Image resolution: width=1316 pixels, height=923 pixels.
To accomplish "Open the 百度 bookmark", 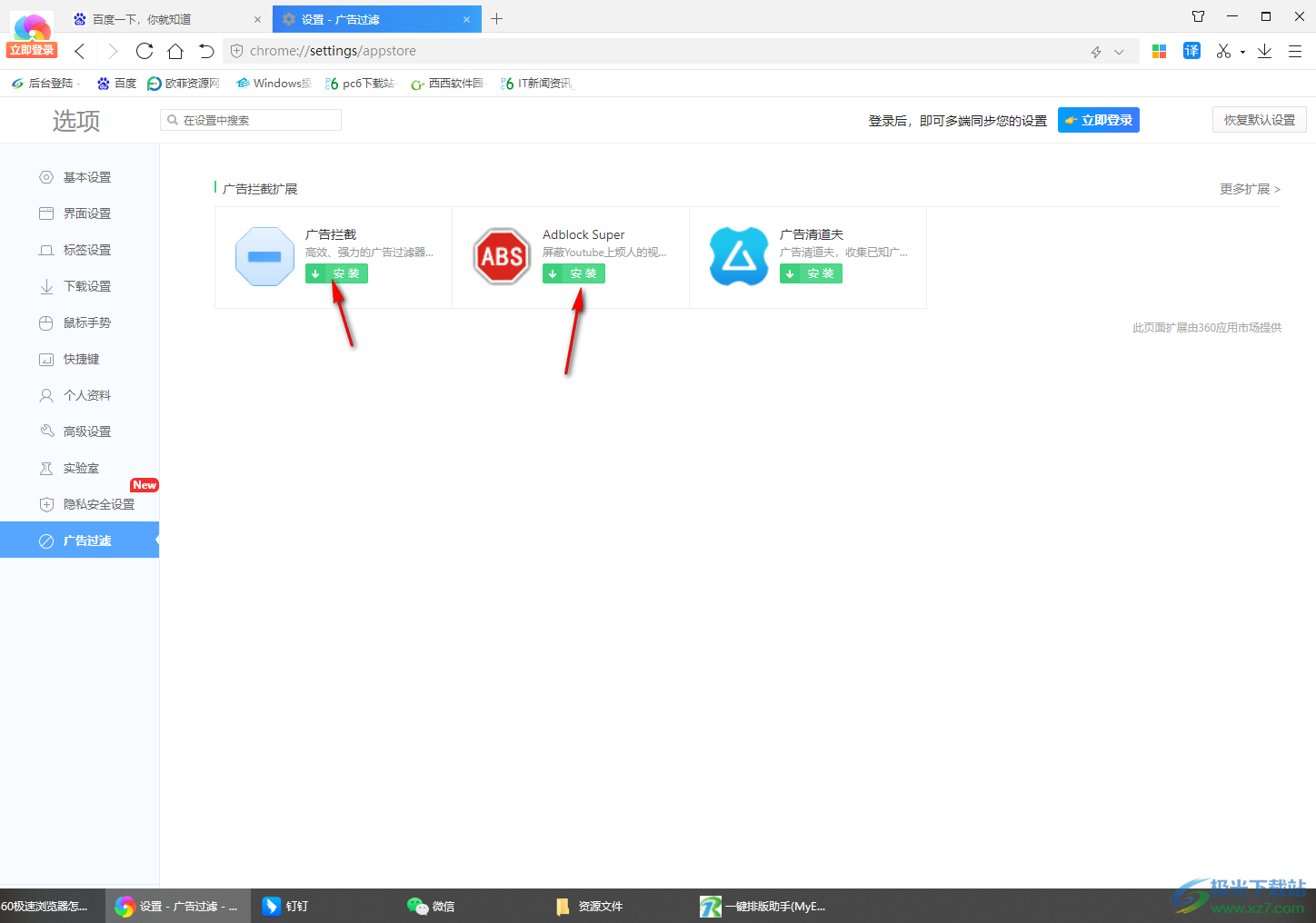I will click(117, 84).
